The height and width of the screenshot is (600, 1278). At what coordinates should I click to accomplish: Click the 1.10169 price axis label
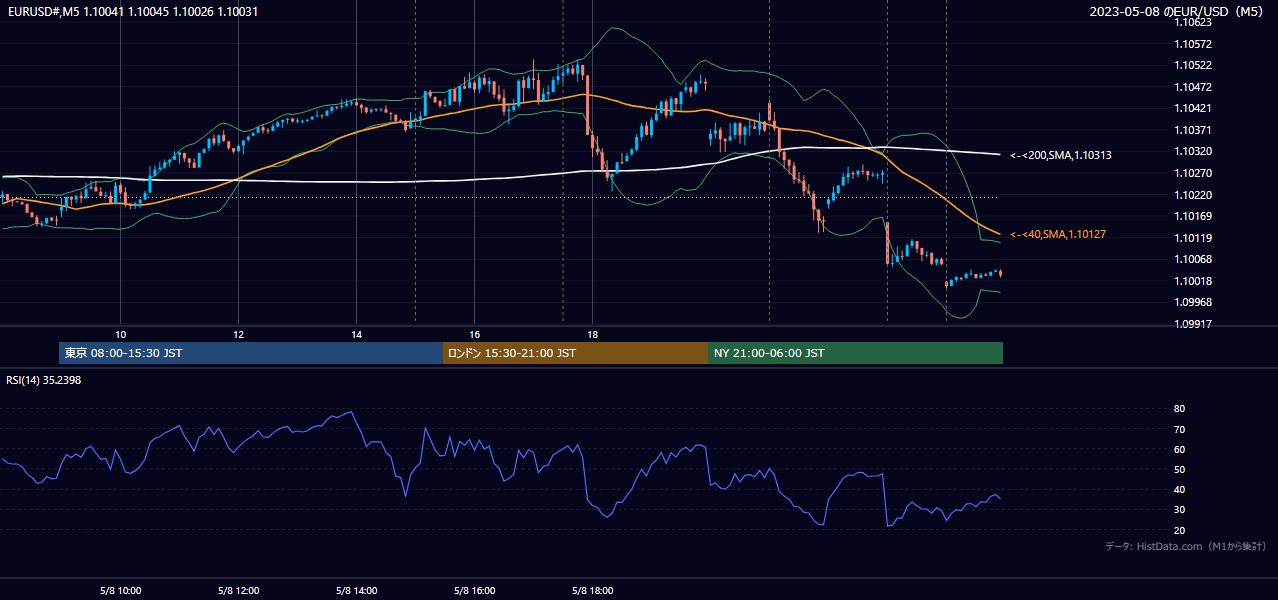pyautogui.click(x=1192, y=216)
